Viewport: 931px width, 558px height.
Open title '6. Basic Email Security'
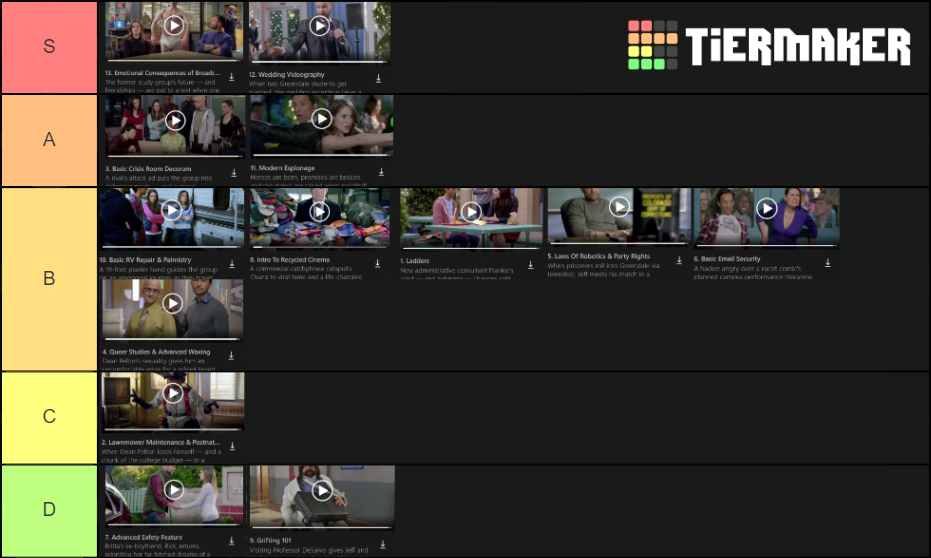tap(727, 259)
